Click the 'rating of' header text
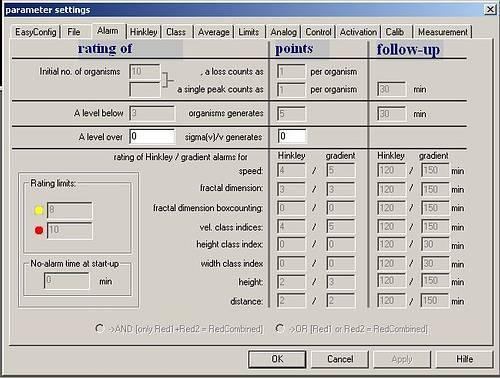500x378 pixels. pos(105,49)
